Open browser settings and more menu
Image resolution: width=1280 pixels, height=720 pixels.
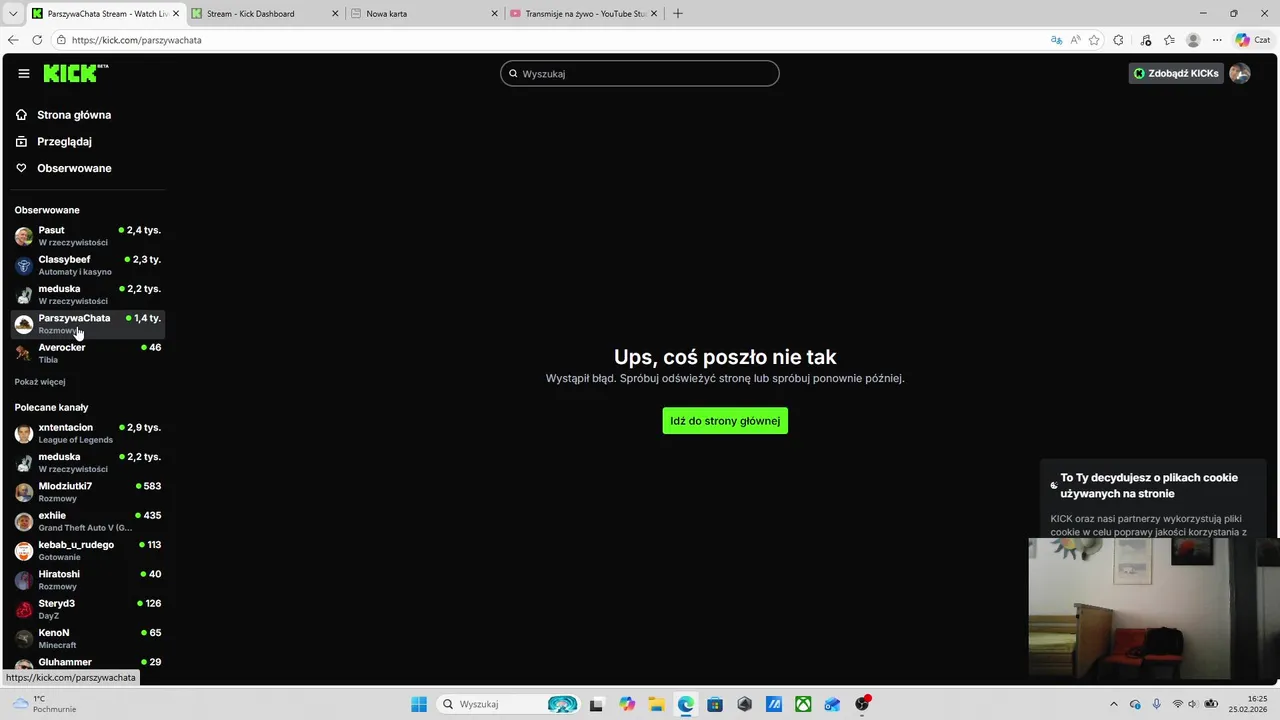click(x=1217, y=40)
